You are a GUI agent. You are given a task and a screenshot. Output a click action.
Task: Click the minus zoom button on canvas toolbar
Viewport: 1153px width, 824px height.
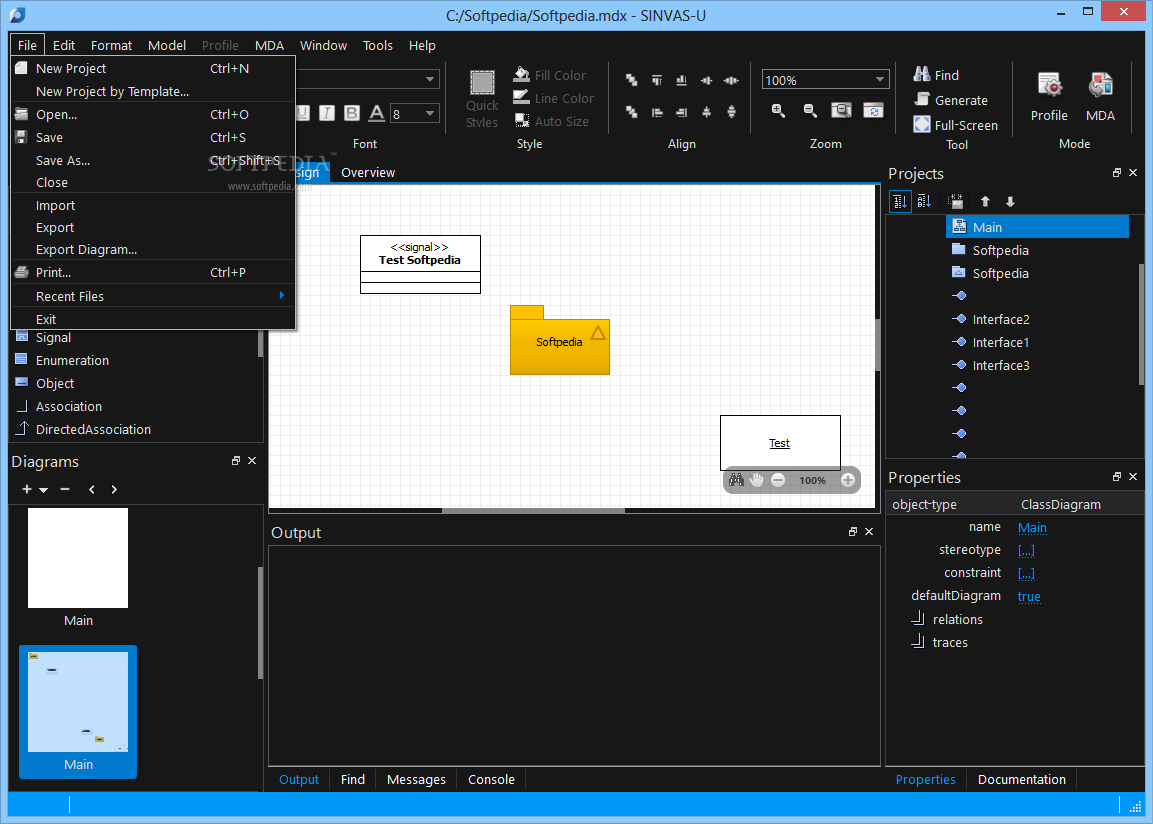[778, 480]
